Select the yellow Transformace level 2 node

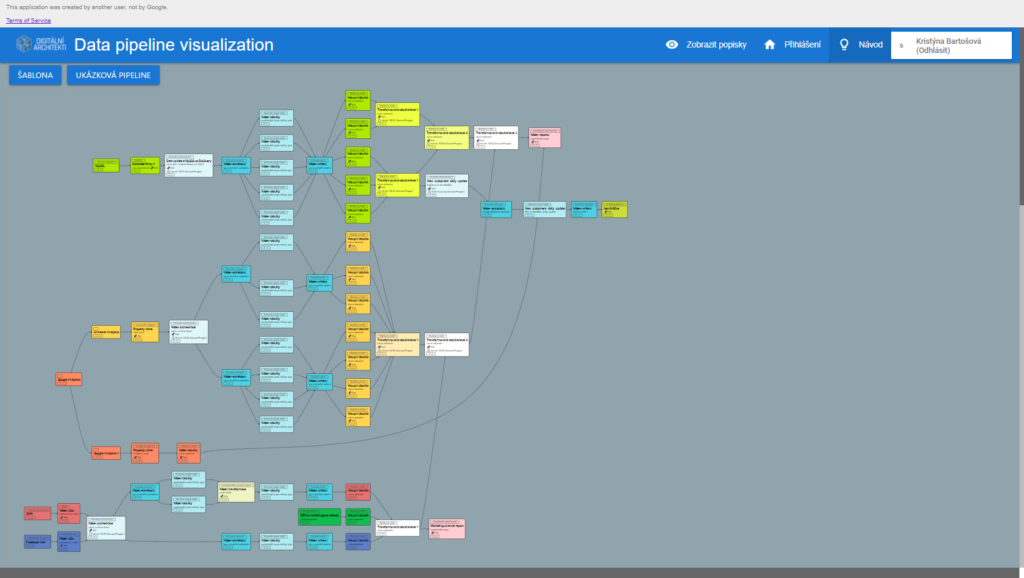[447, 138]
